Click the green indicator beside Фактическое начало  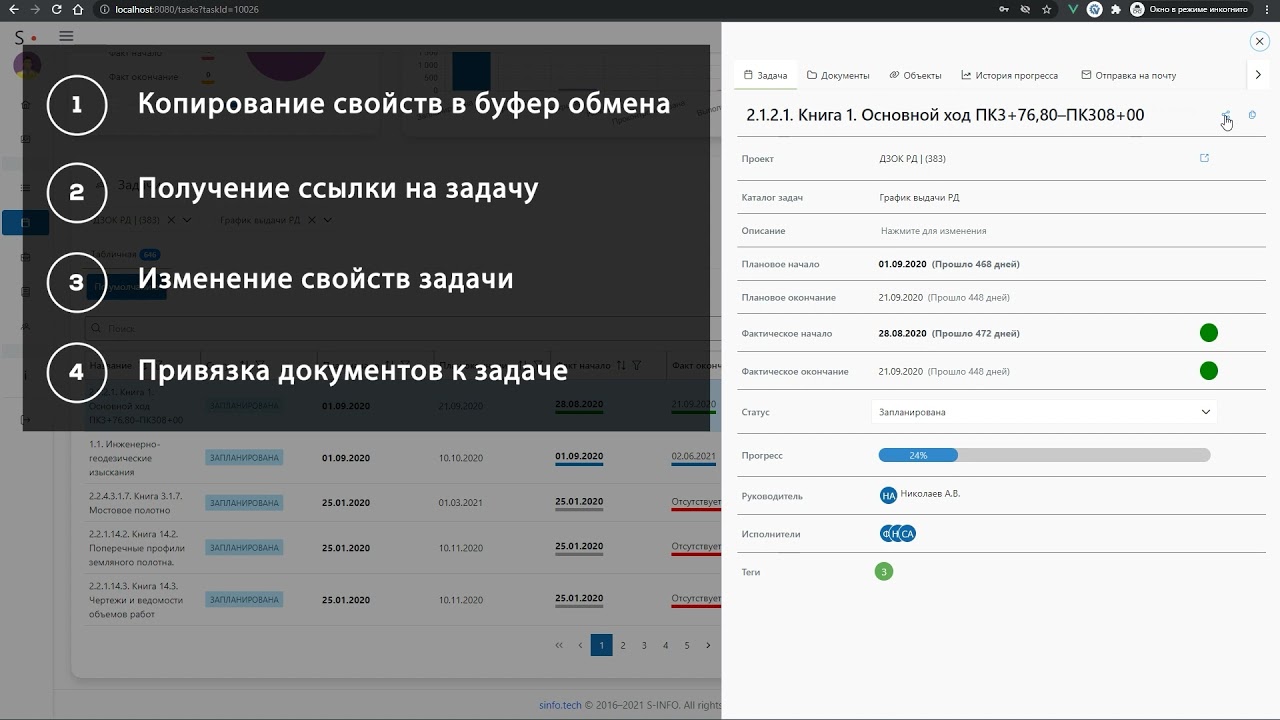(1208, 333)
